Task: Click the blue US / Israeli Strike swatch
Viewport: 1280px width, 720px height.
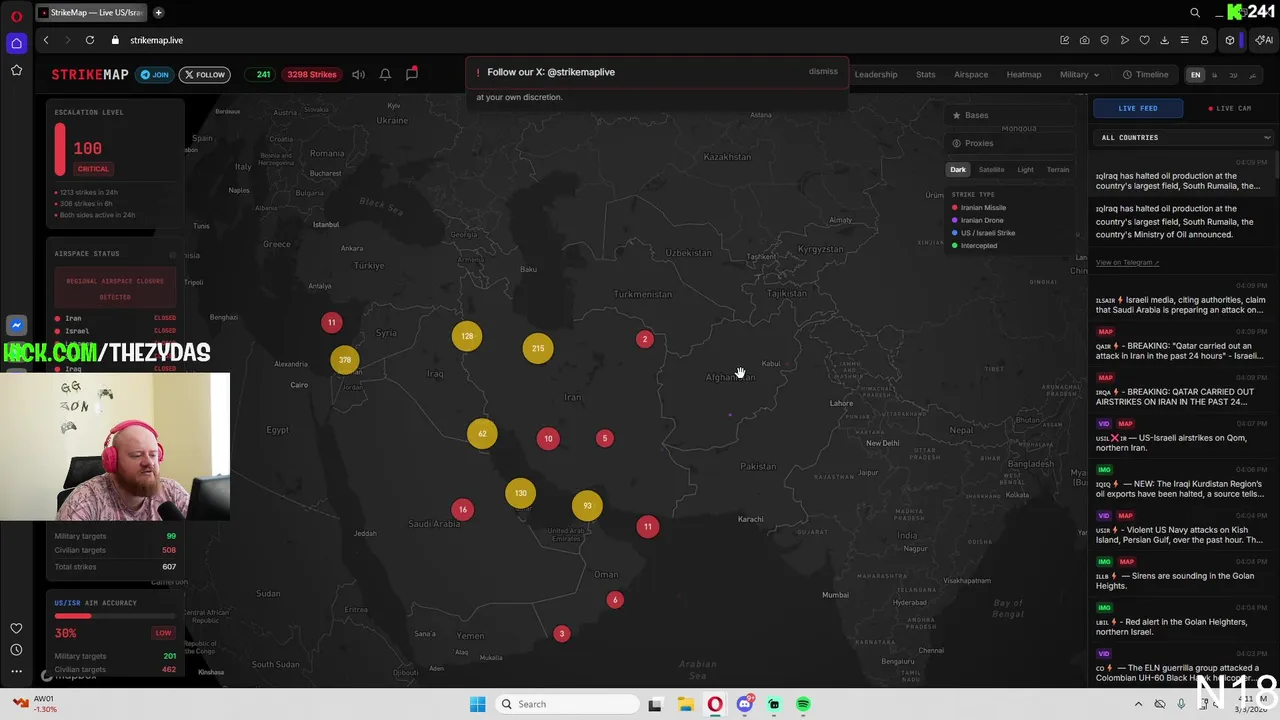Action: [x=955, y=233]
